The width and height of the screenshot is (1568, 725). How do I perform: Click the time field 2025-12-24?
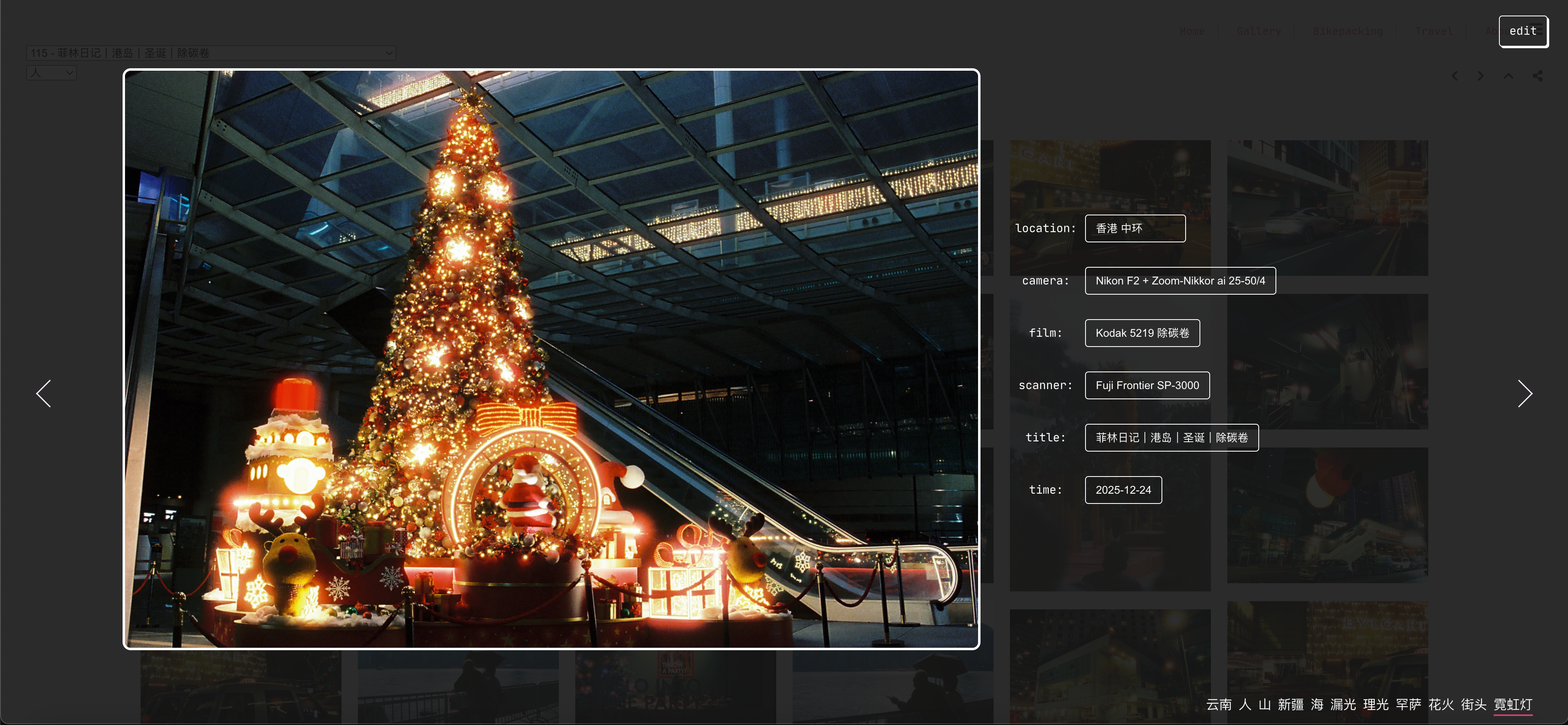pyautogui.click(x=1123, y=490)
